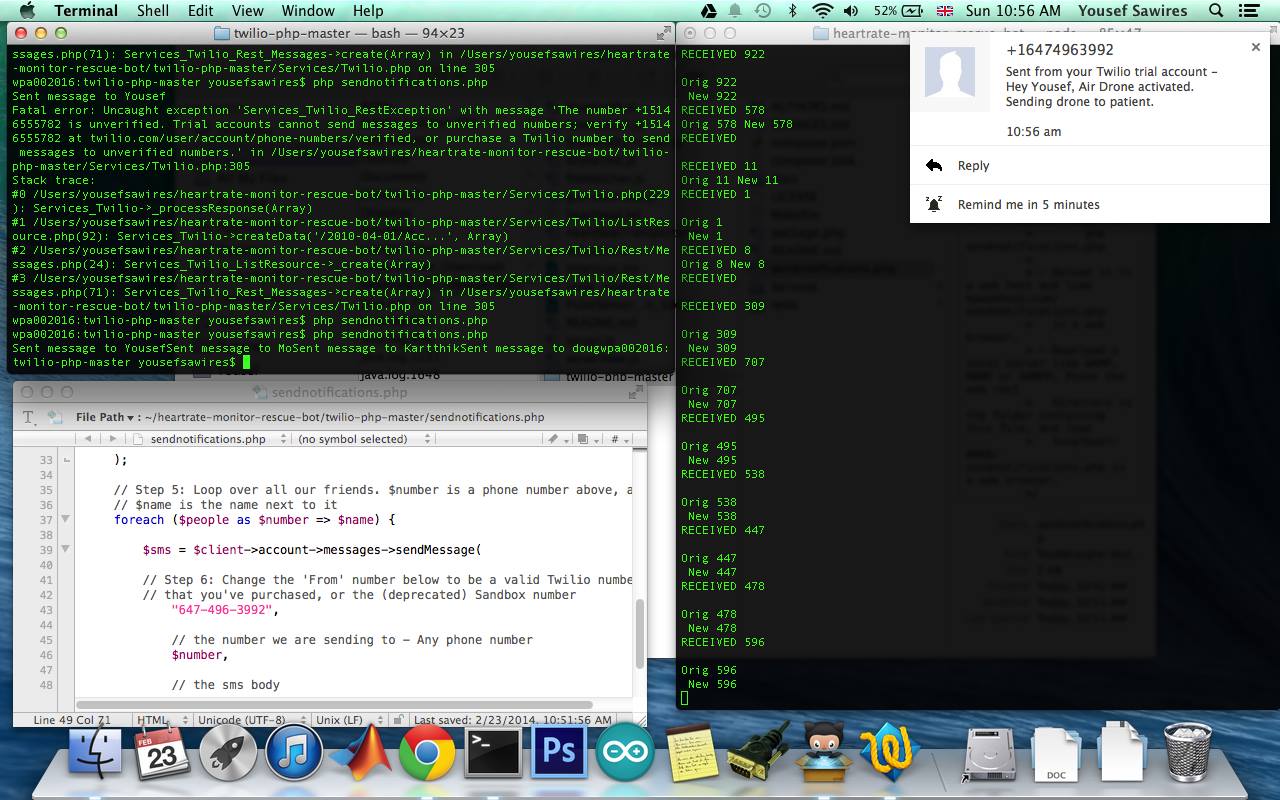Open the HTML language selector in status bar
This screenshot has height=800, width=1280.
(x=162, y=720)
